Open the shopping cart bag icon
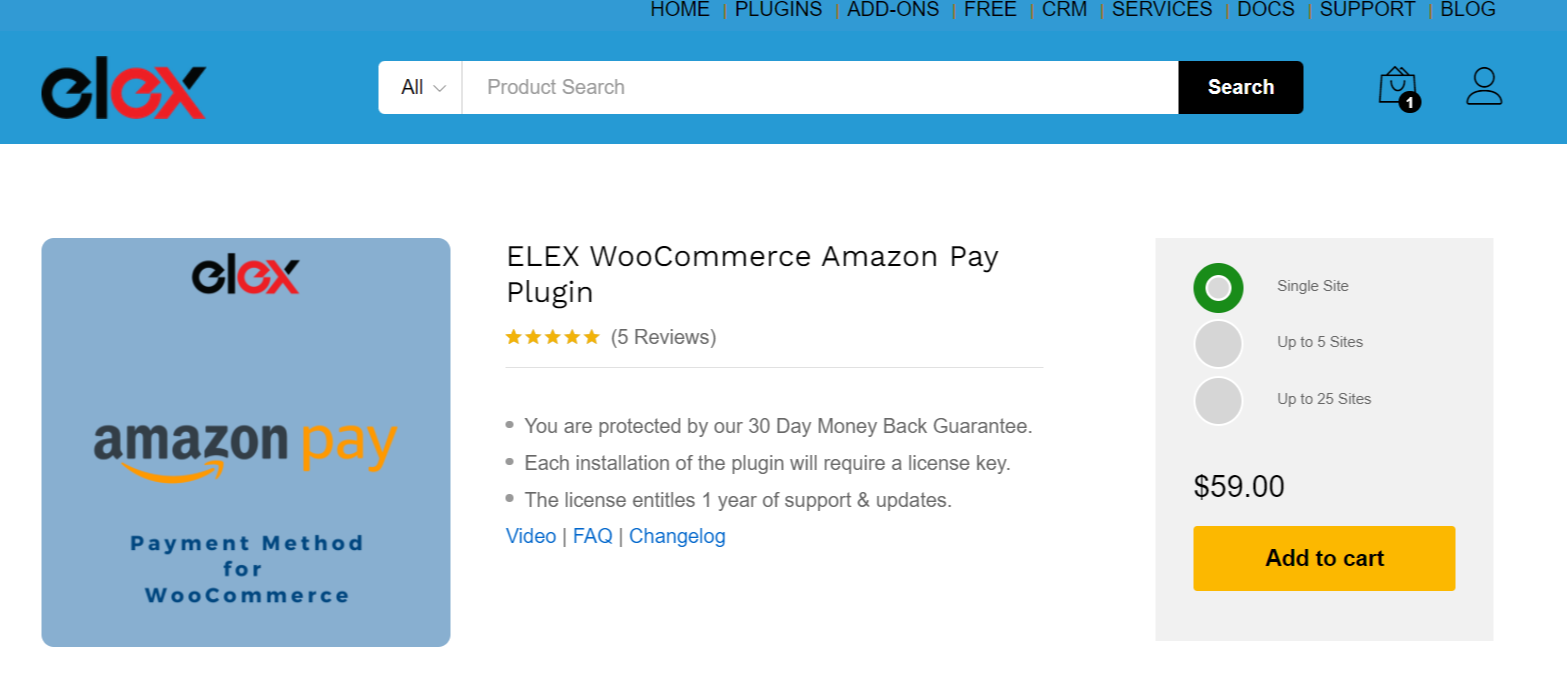 (1397, 86)
